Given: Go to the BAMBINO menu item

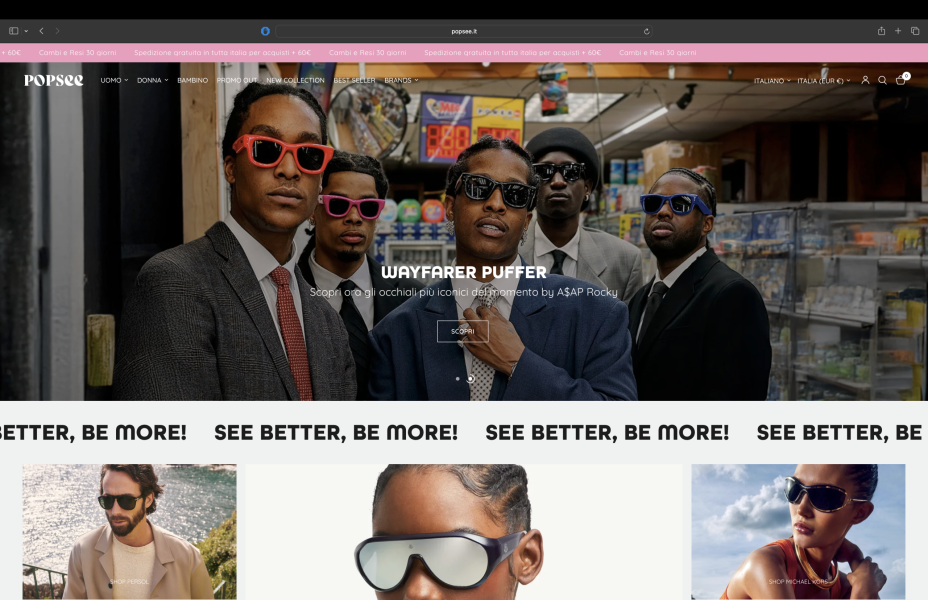Looking at the screenshot, I should [x=193, y=80].
